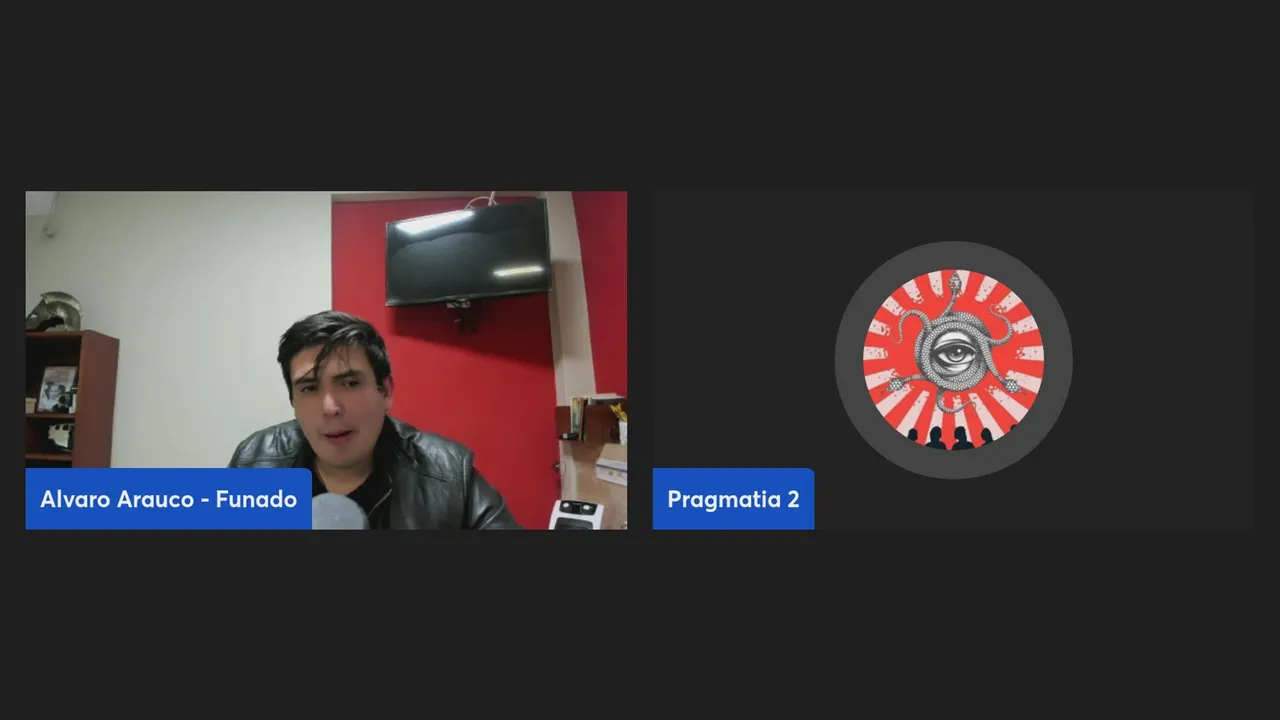The image size is (1280, 720).
Task: Click the Pragmatia 2 circular avatar
Action: [953, 360]
